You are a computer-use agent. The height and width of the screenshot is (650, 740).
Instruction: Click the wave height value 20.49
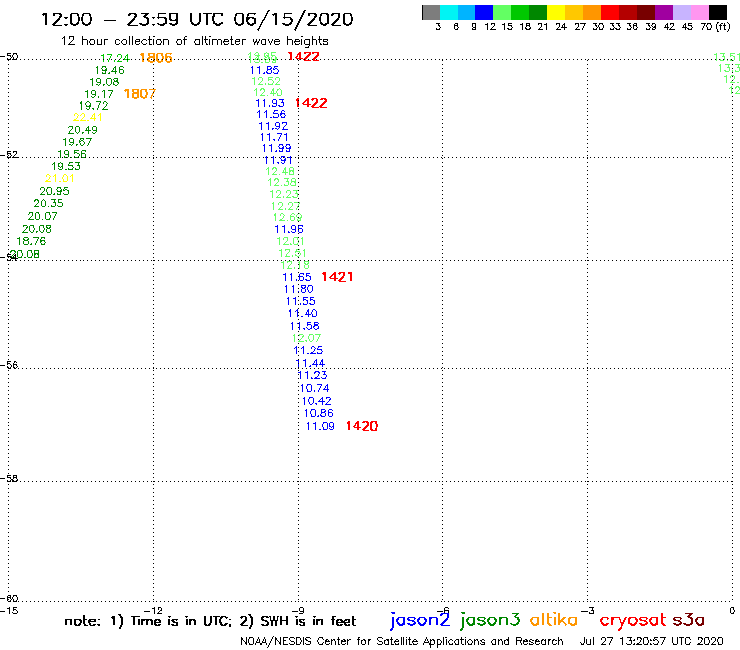[x=83, y=130]
